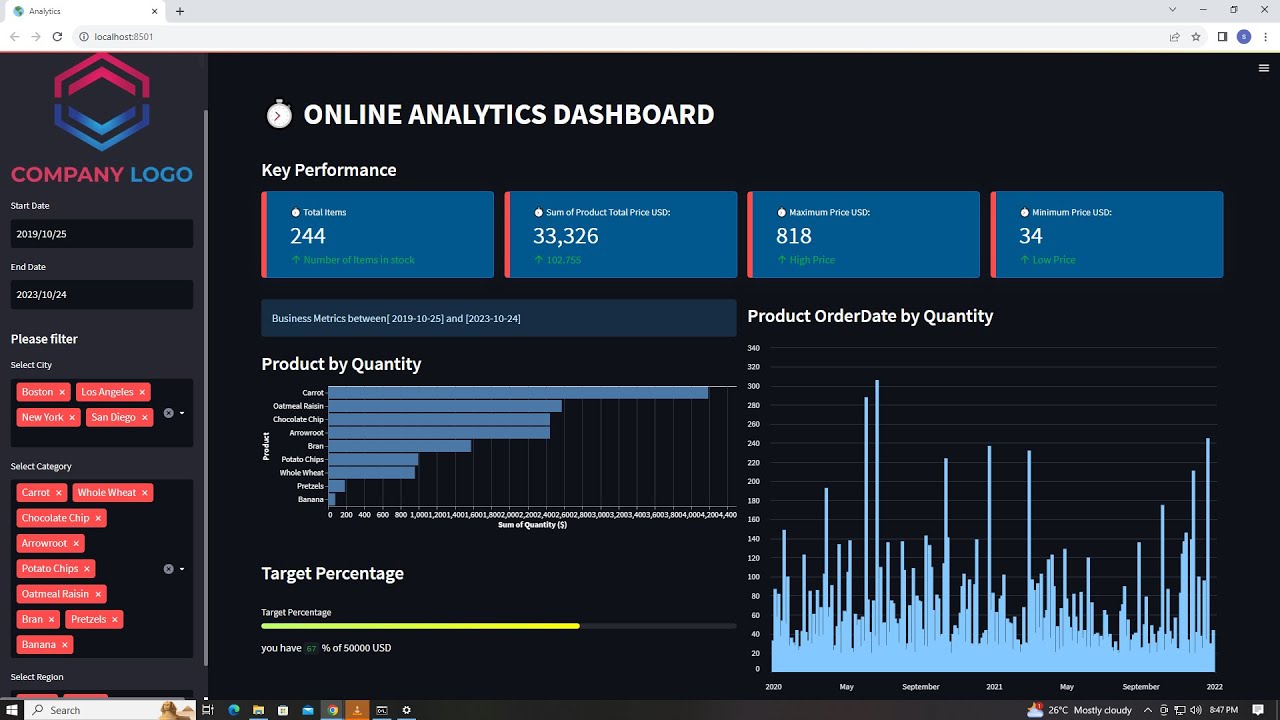Click the Total Items metric card
Image resolution: width=1280 pixels, height=720 pixels.
[x=377, y=235]
